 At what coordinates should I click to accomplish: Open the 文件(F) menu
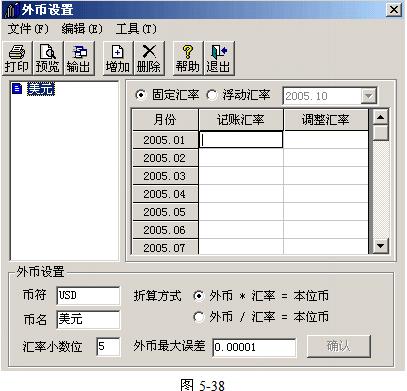point(28,29)
